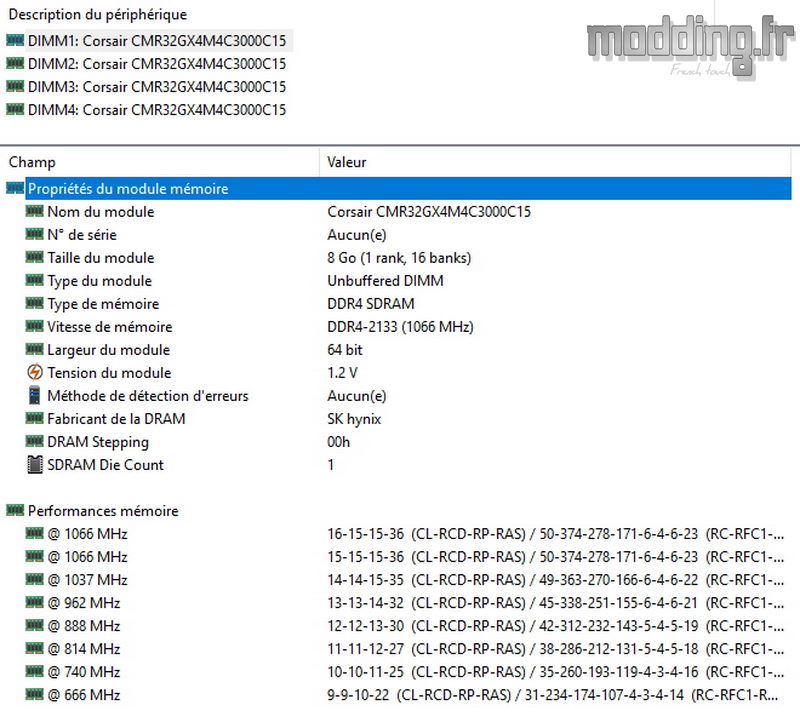800x728 pixels.
Task: Click the Largeur du module row icon
Action: tap(34, 348)
